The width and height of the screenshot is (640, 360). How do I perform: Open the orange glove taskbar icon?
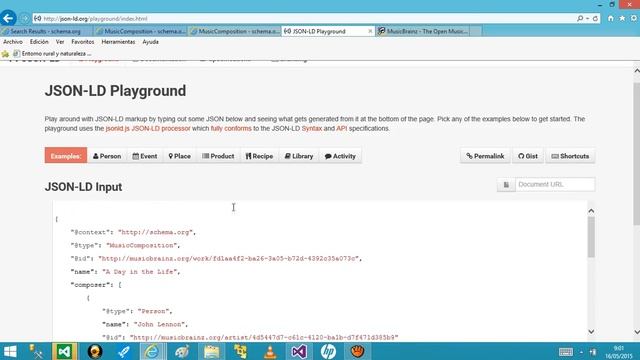(358, 351)
